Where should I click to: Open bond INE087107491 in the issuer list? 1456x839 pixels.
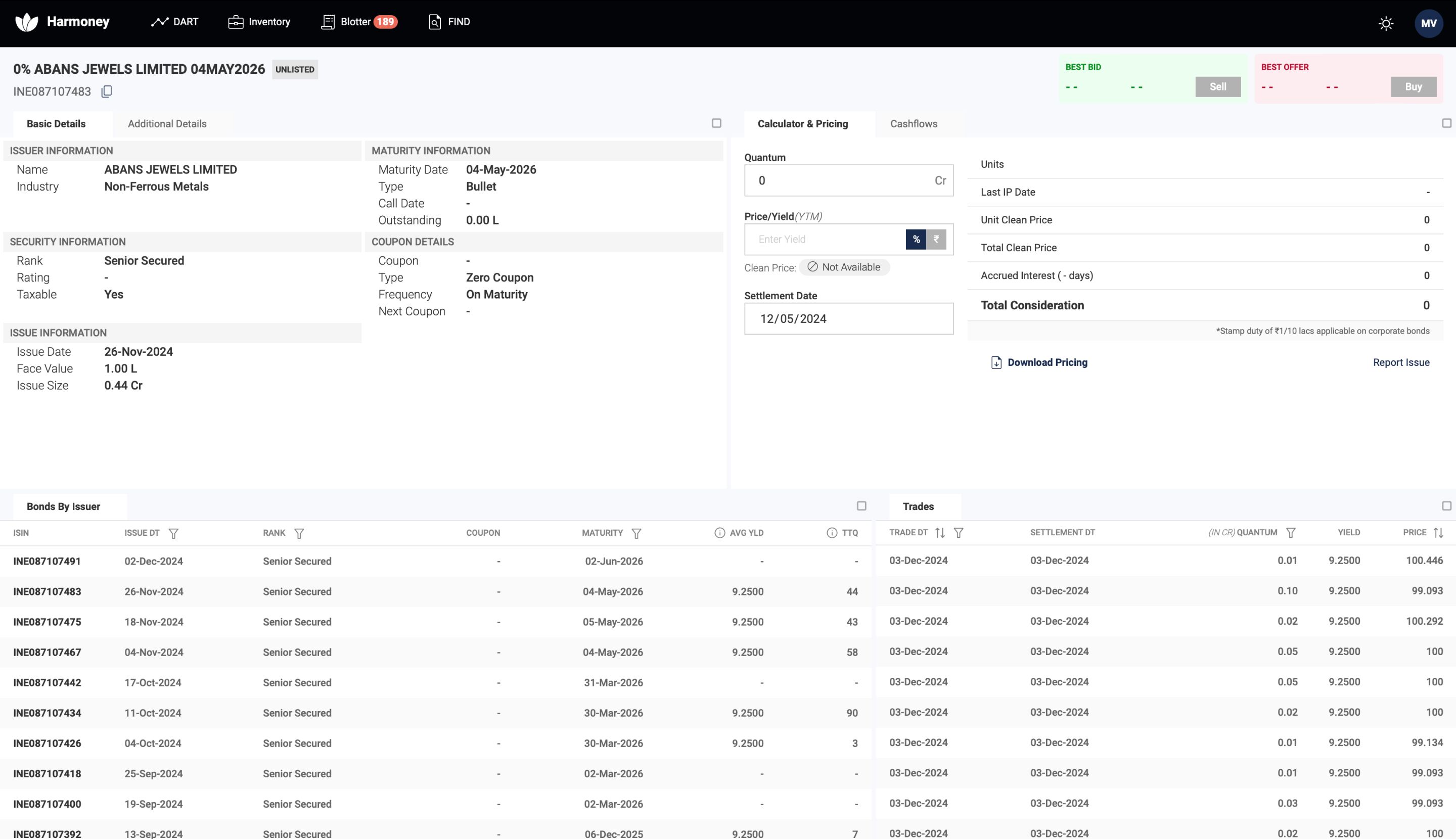click(x=47, y=561)
